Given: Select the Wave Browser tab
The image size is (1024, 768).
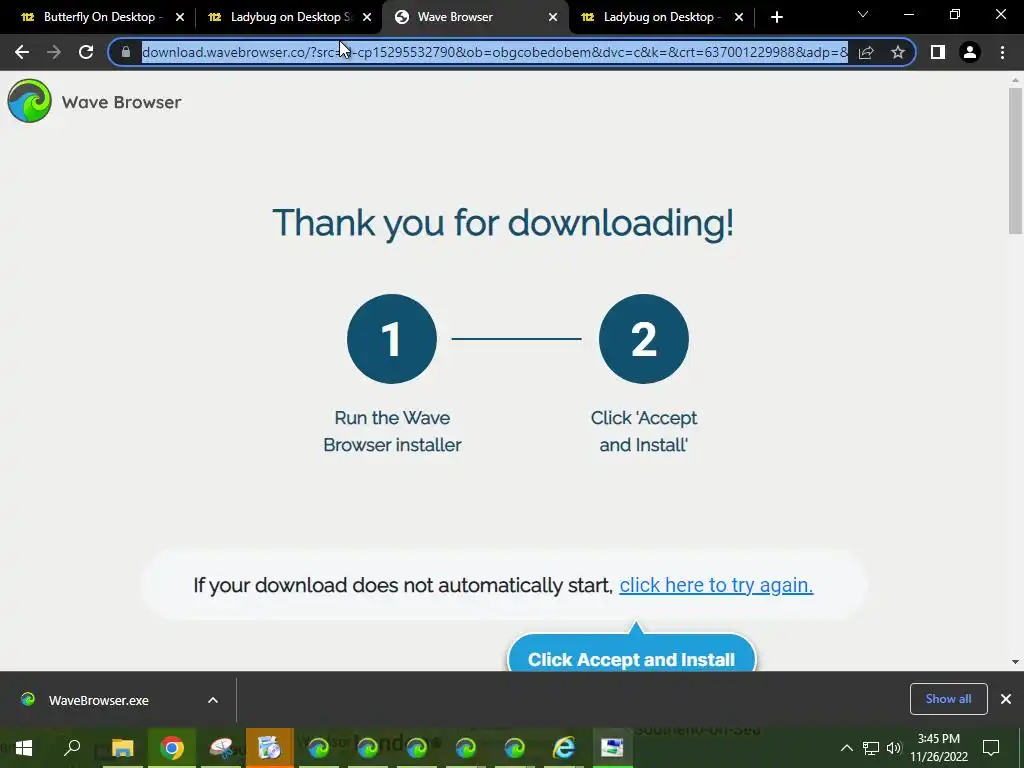Looking at the screenshot, I should (x=477, y=17).
